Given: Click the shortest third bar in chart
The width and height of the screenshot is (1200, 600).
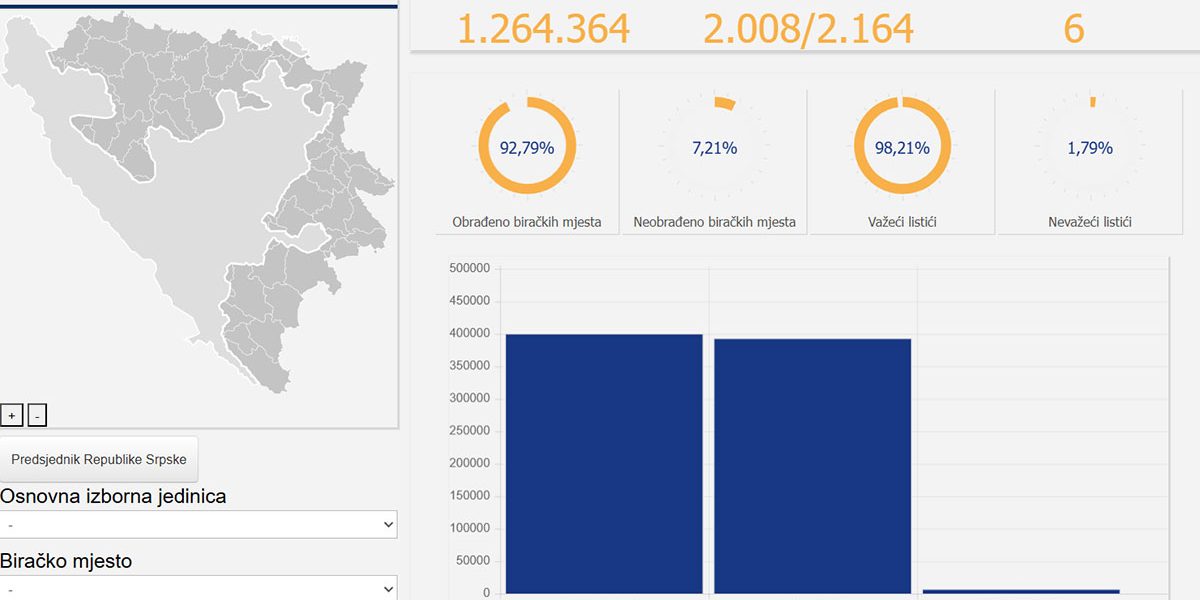Looking at the screenshot, I should pyautogui.click(x=1021, y=591).
